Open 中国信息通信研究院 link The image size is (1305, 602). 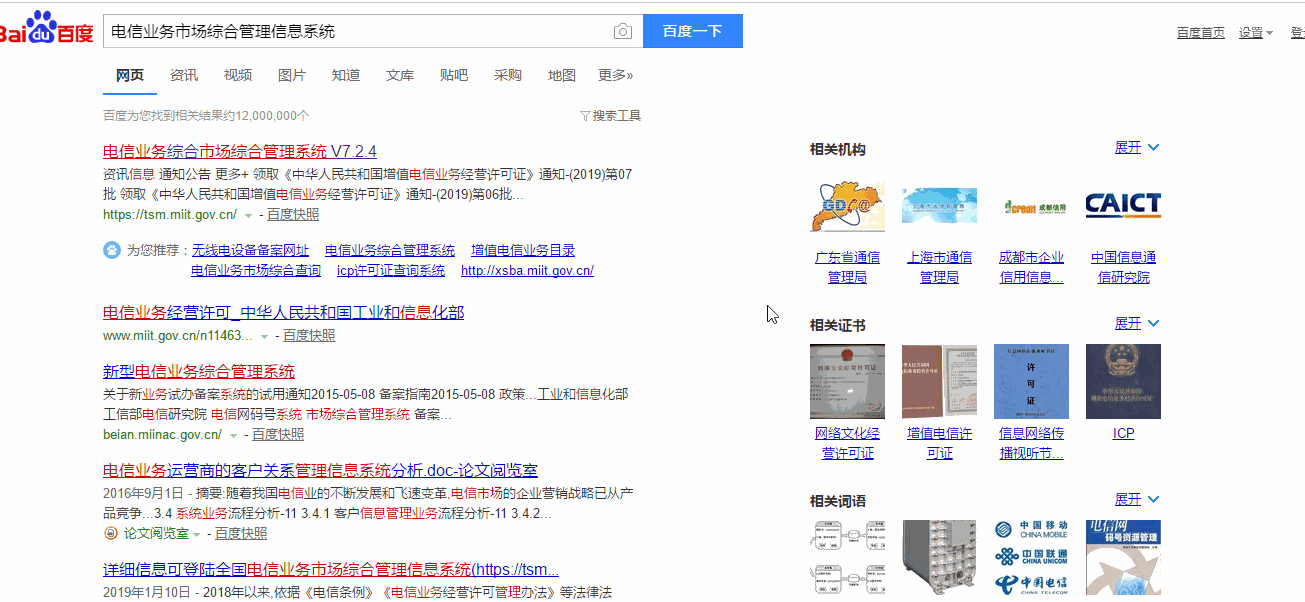click(1123, 268)
